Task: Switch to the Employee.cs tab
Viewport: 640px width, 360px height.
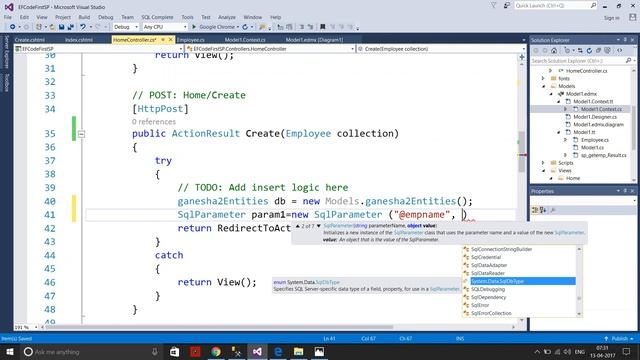Action: click(191, 40)
